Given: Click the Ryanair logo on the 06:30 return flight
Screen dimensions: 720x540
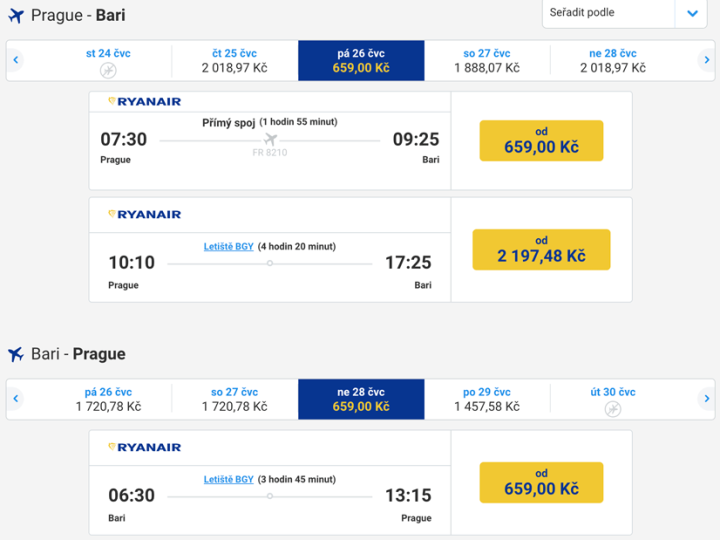Looking at the screenshot, I should [145, 447].
